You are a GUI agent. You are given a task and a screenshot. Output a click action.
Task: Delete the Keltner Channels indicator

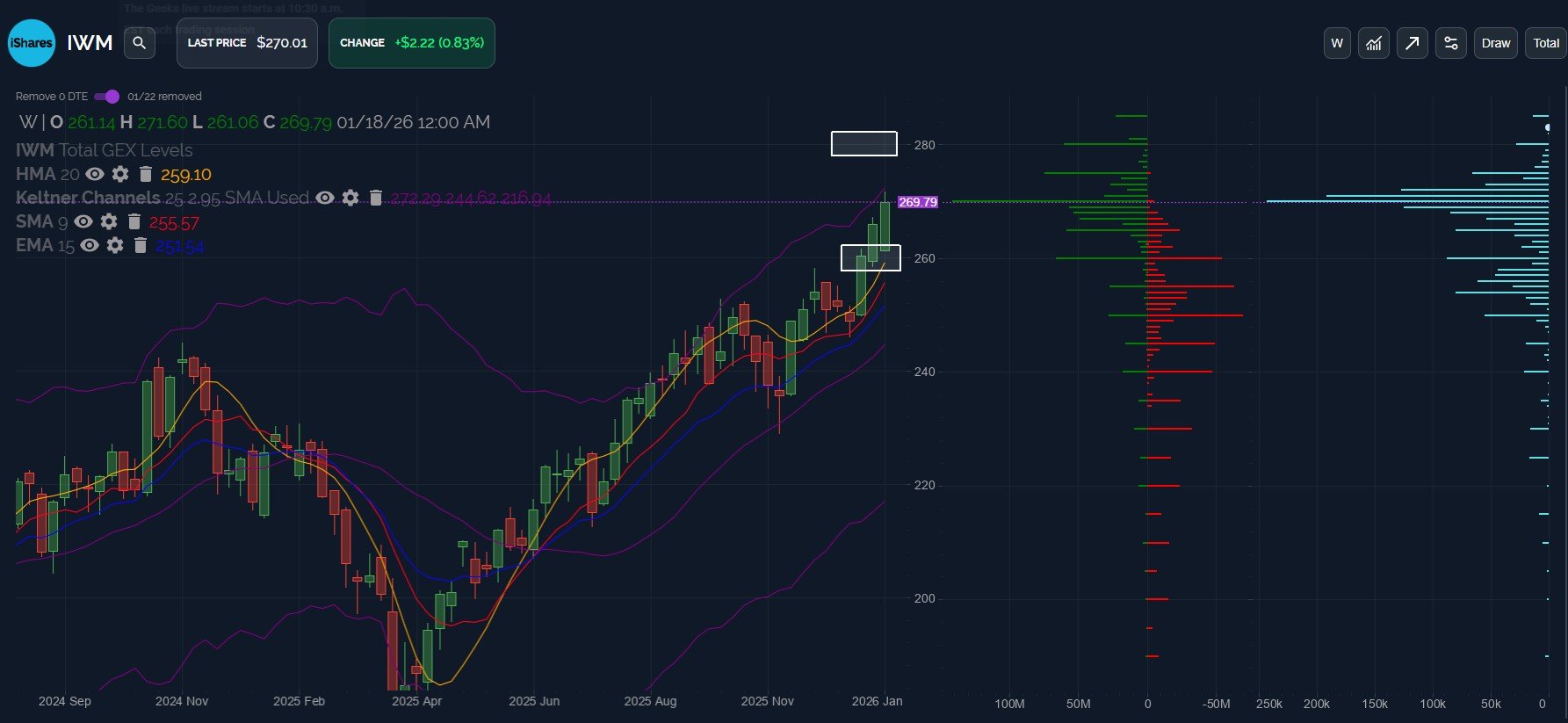pos(376,198)
